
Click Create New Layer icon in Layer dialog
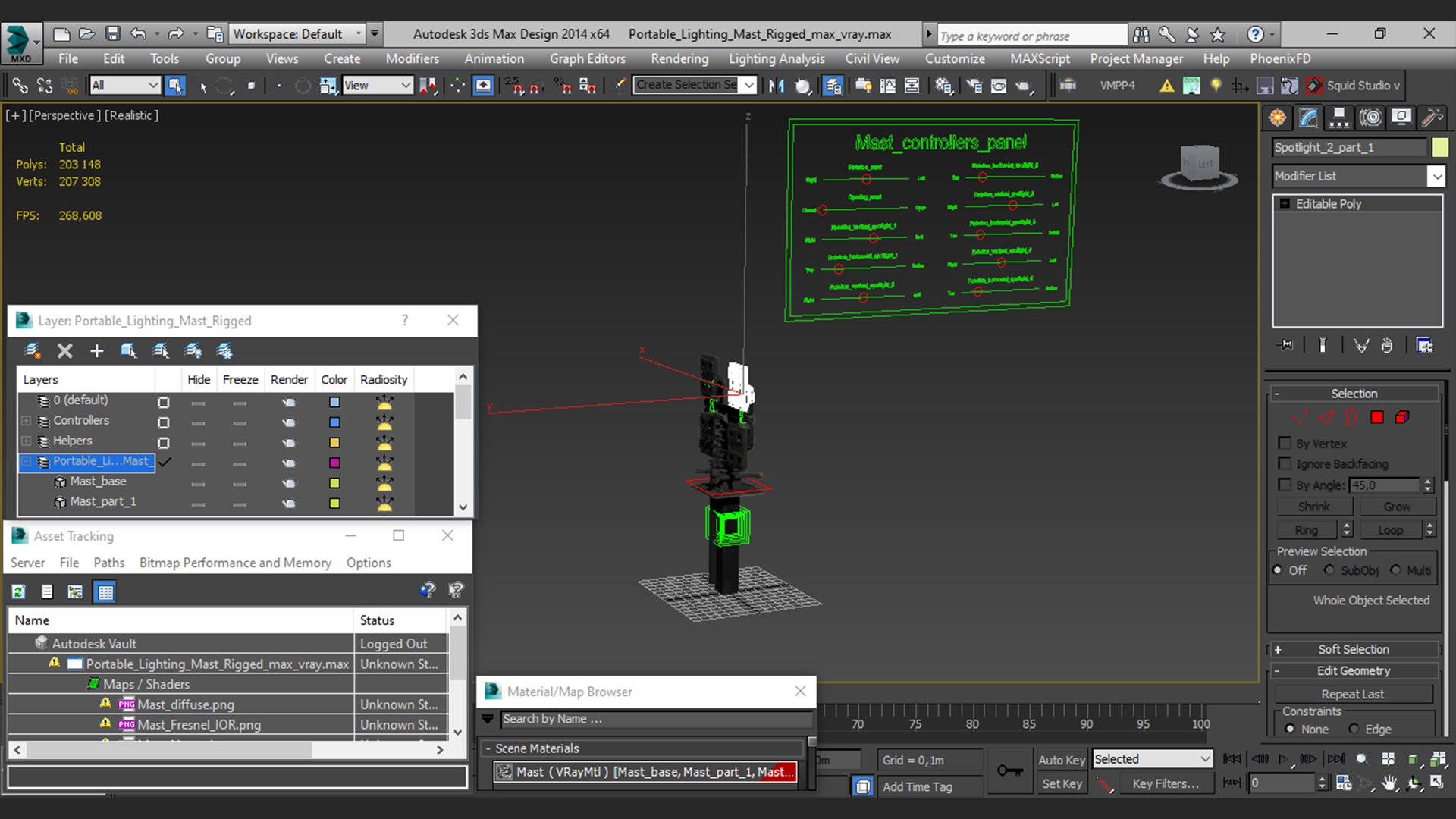click(33, 350)
